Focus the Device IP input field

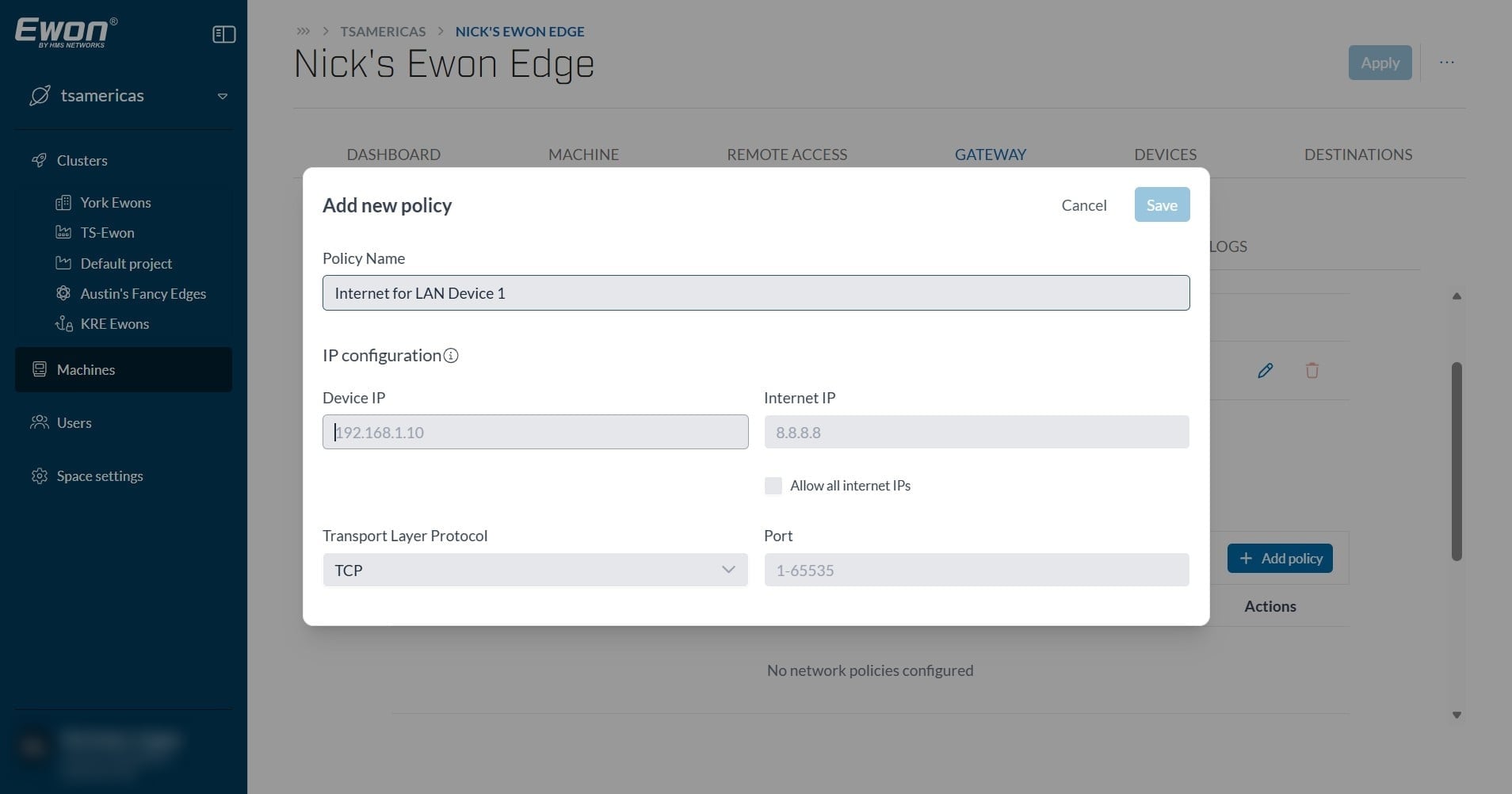click(x=535, y=433)
